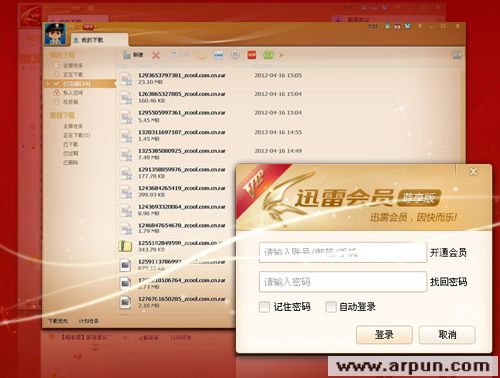
Task: Select 全部任务 under 离线下载 section
Action: (73, 126)
